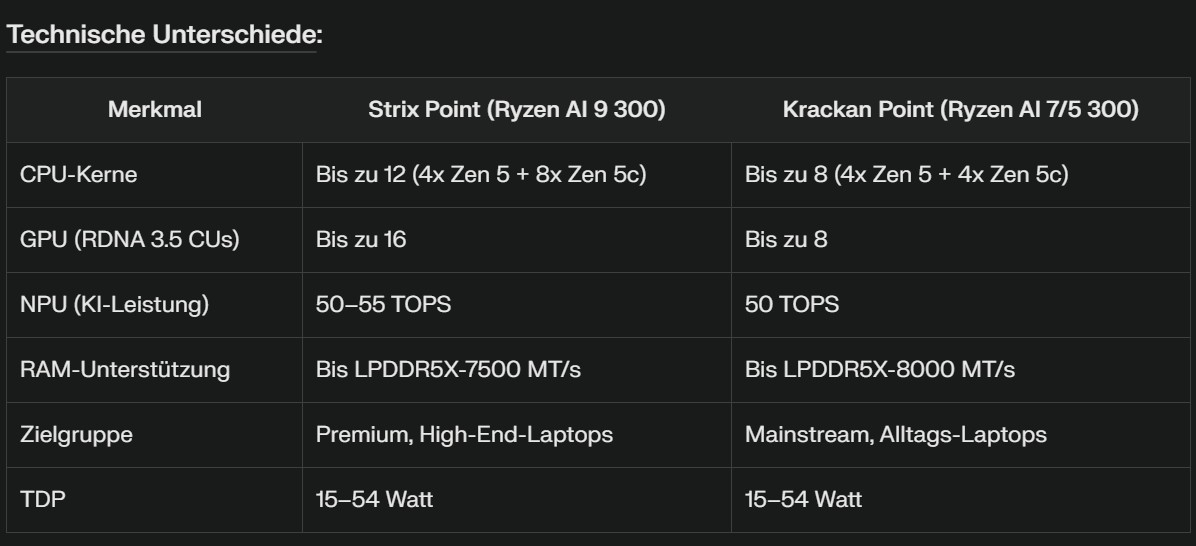Viewport: 1196px width, 546px height.
Task: Select the Krackan Point GPU compute units cell
Action: pos(786,240)
